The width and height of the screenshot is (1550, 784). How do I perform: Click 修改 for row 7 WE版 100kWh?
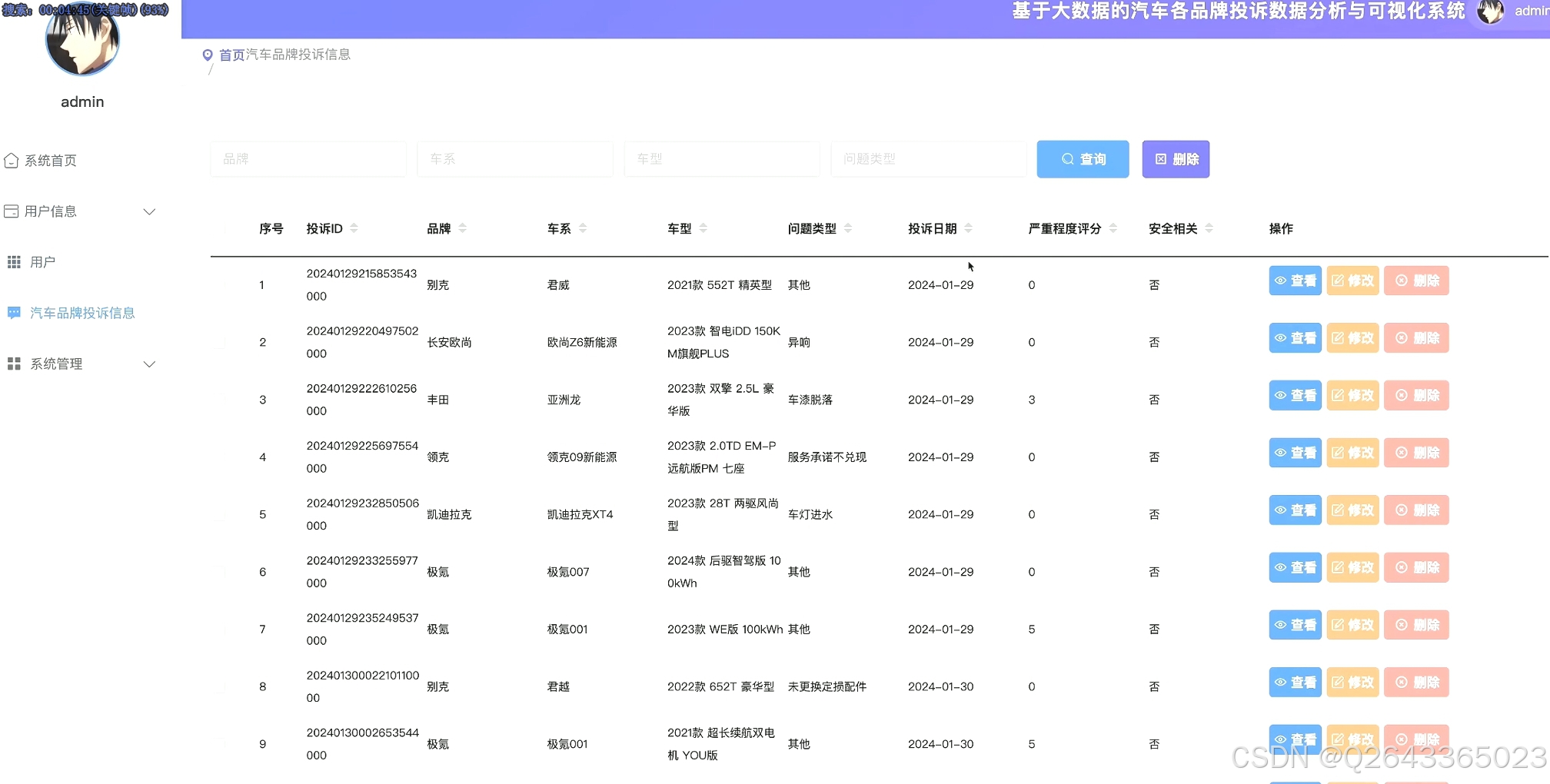(x=1352, y=625)
